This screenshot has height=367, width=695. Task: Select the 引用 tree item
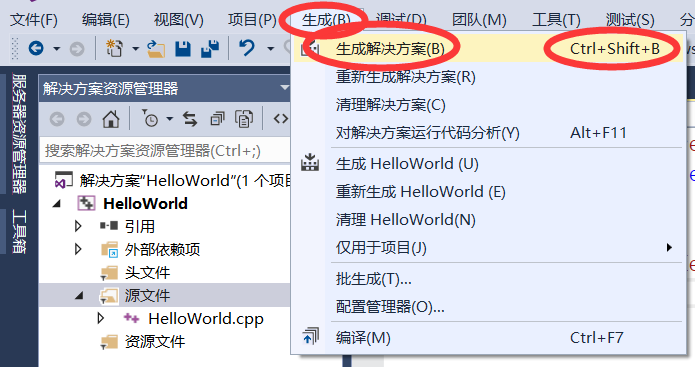click(140, 226)
